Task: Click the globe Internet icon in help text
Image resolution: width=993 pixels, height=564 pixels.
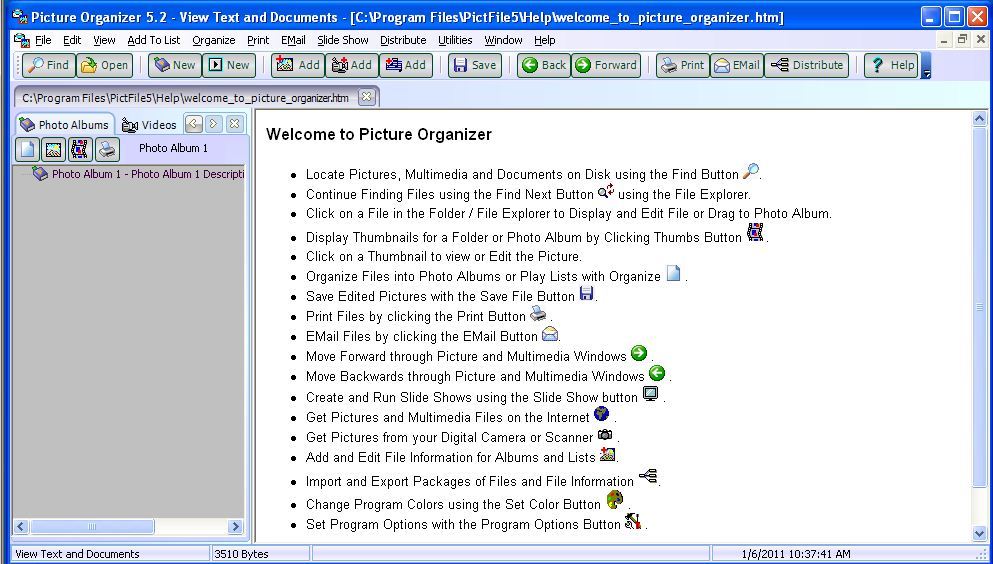Action: (x=601, y=414)
